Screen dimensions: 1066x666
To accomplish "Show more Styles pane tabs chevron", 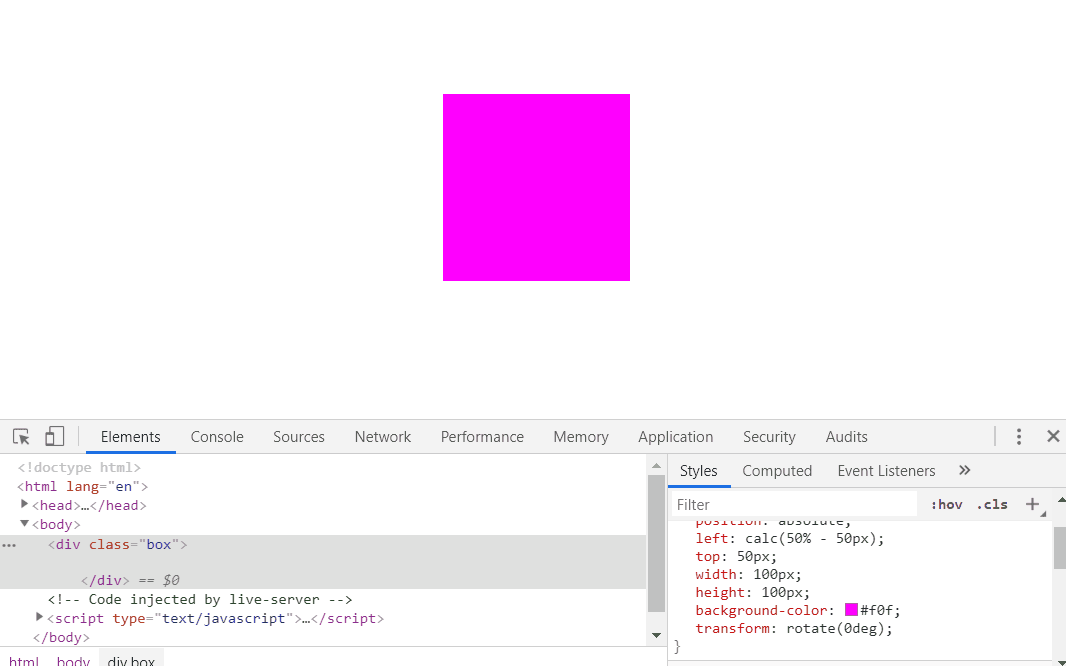I will 964,470.
